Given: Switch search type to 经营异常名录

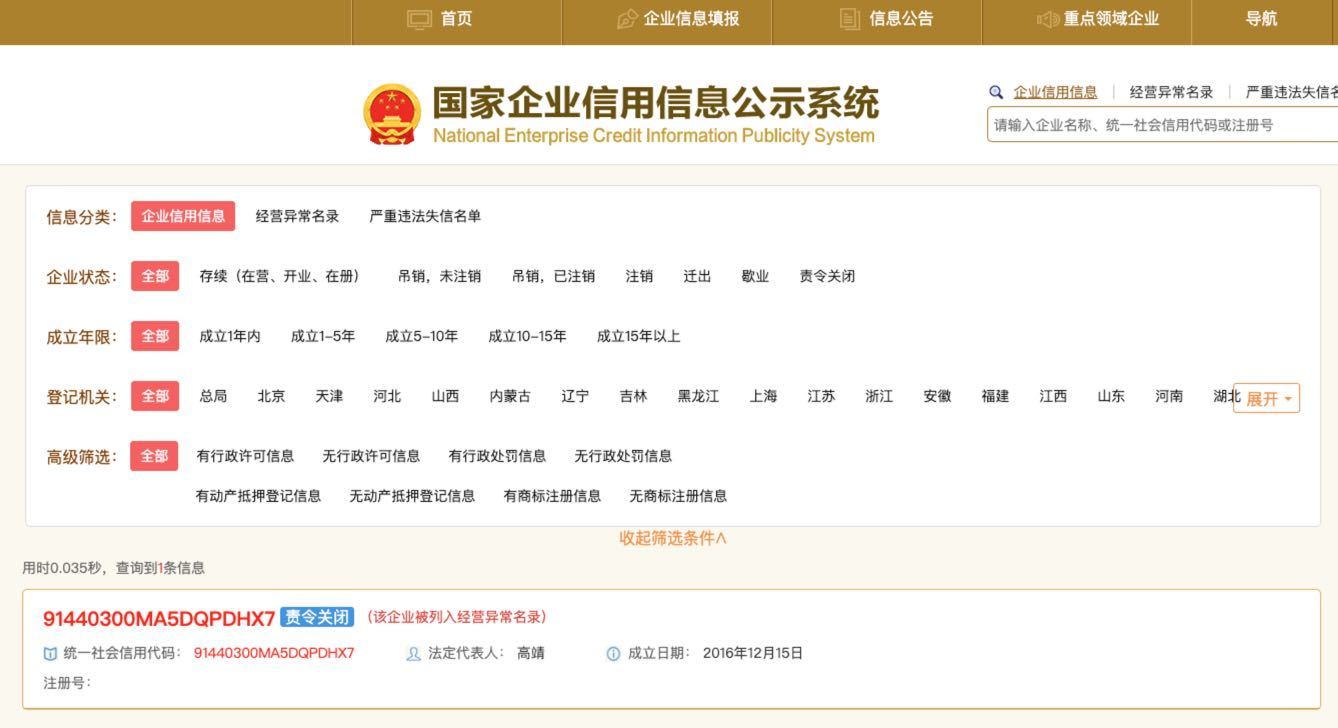Looking at the screenshot, I should coord(1171,92).
